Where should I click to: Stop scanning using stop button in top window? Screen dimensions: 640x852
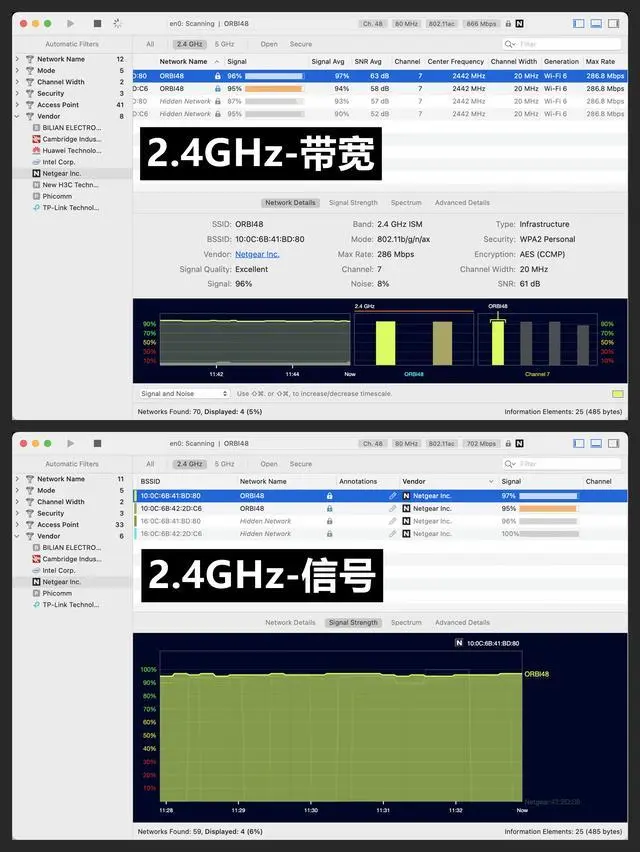tap(97, 23)
